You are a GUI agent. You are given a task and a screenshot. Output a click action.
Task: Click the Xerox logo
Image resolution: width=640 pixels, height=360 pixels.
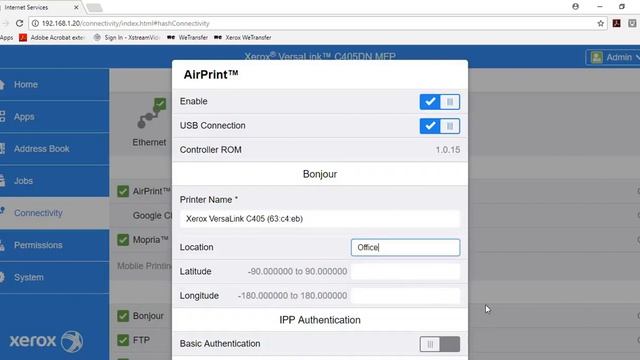46,341
